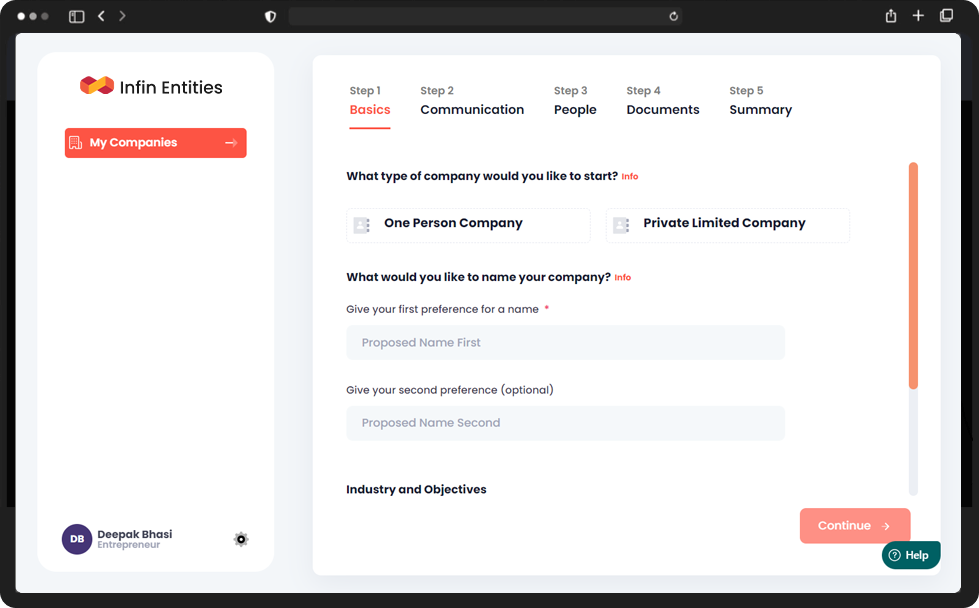Click the Proposed Name First input field

tap(565, 342)
